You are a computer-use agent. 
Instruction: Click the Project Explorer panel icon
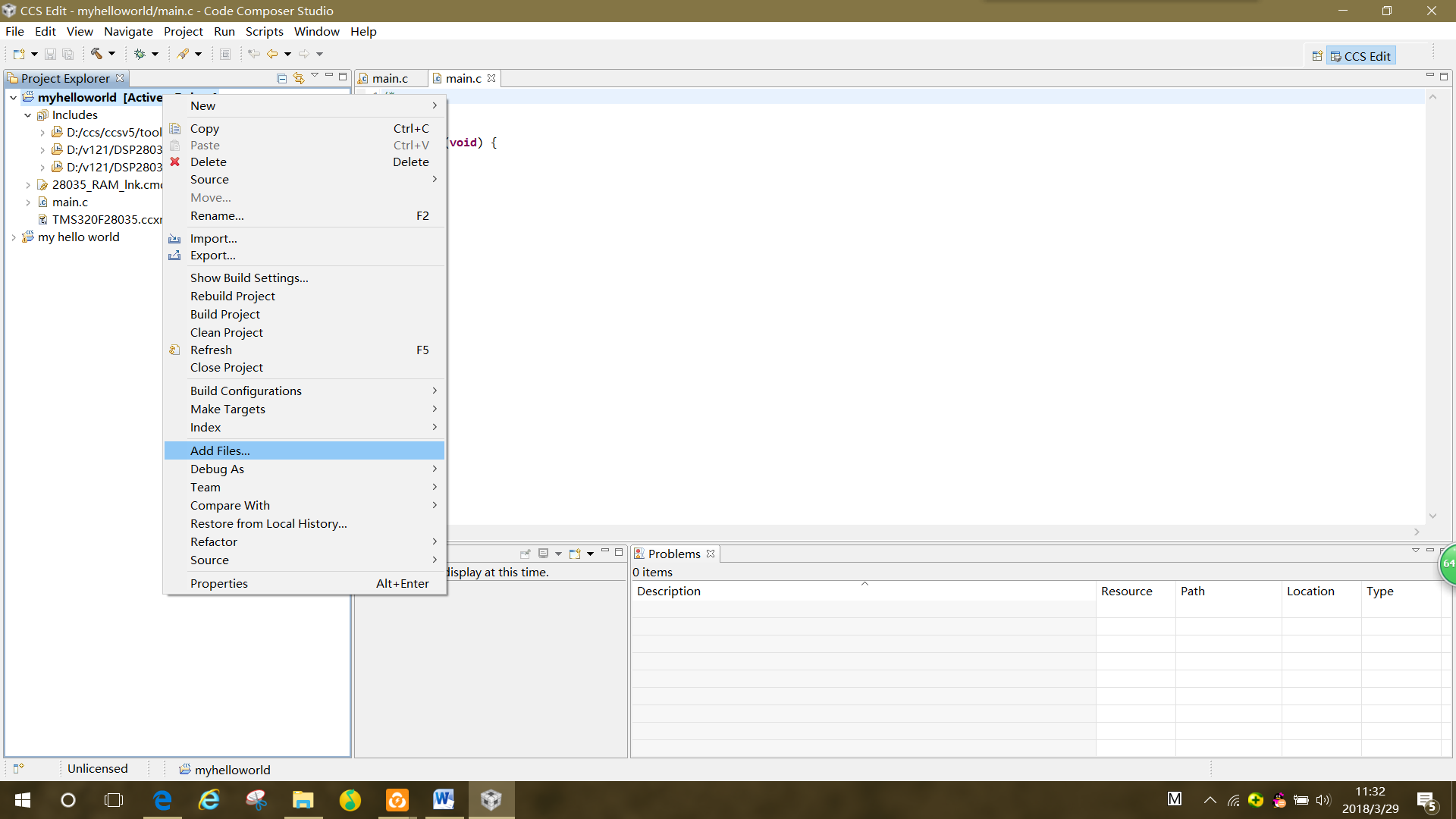pos(12,77)
